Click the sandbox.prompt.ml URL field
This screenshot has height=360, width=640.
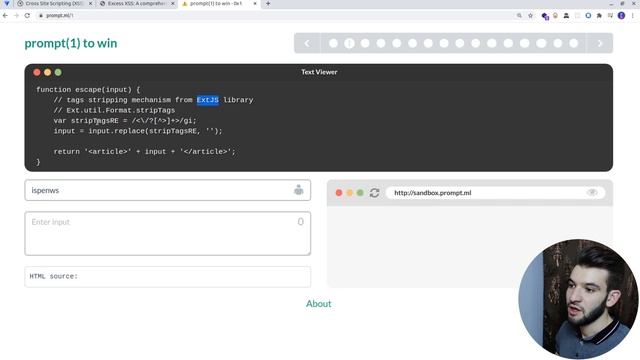pos(495,193)
